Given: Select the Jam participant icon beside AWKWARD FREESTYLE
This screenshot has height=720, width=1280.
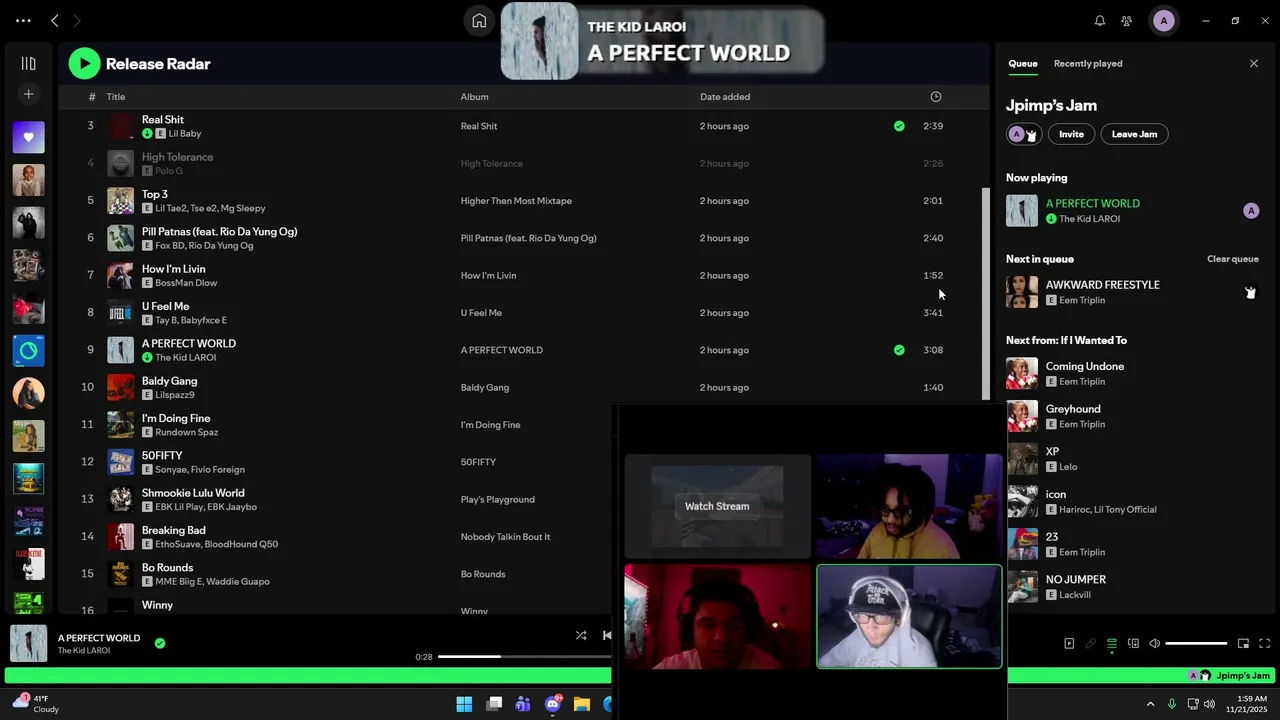Looking at the screenshot, I should (x=1250, y=293).
